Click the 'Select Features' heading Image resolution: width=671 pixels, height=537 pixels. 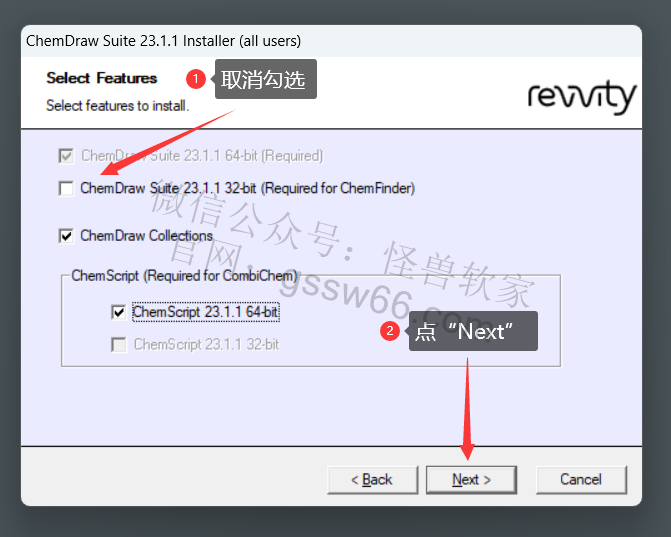click(x=102, y=78)
